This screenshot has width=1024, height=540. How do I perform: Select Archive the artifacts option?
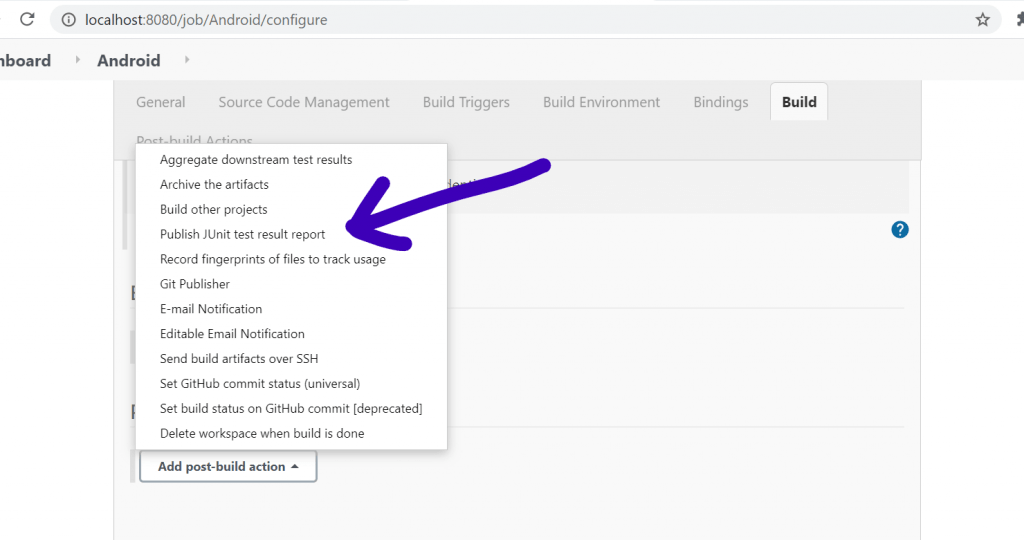click(x=214, y=184)
